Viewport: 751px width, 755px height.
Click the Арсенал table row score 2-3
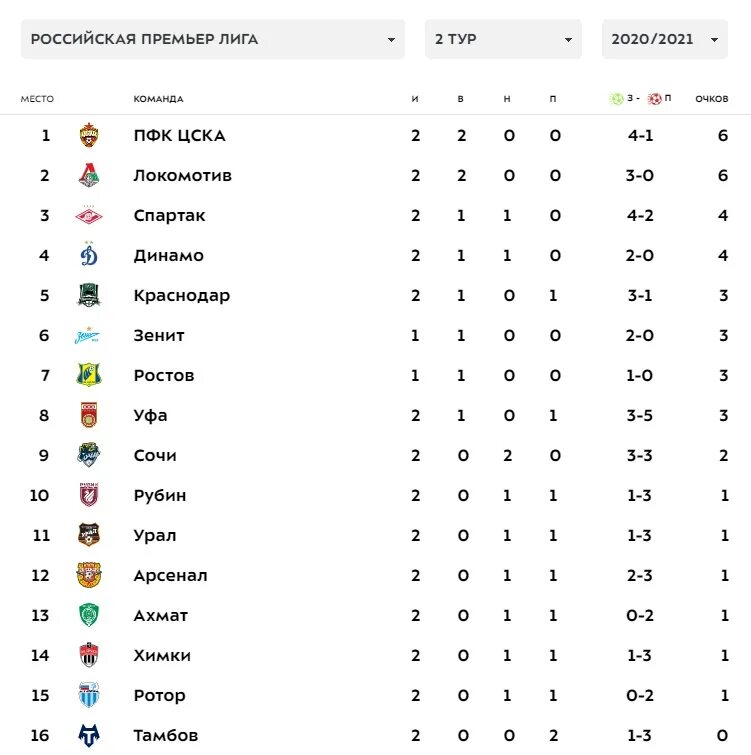point(640,575)
